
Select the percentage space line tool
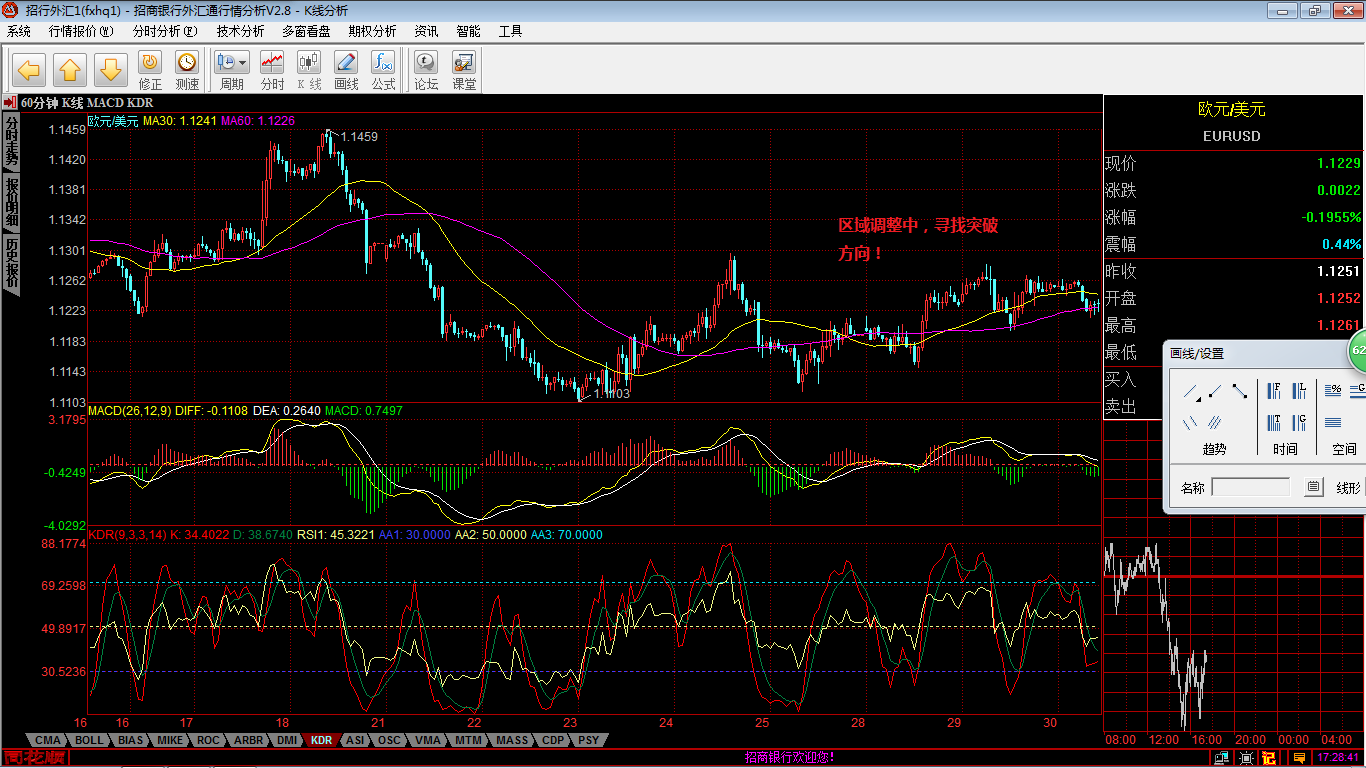coord(1333,391)
